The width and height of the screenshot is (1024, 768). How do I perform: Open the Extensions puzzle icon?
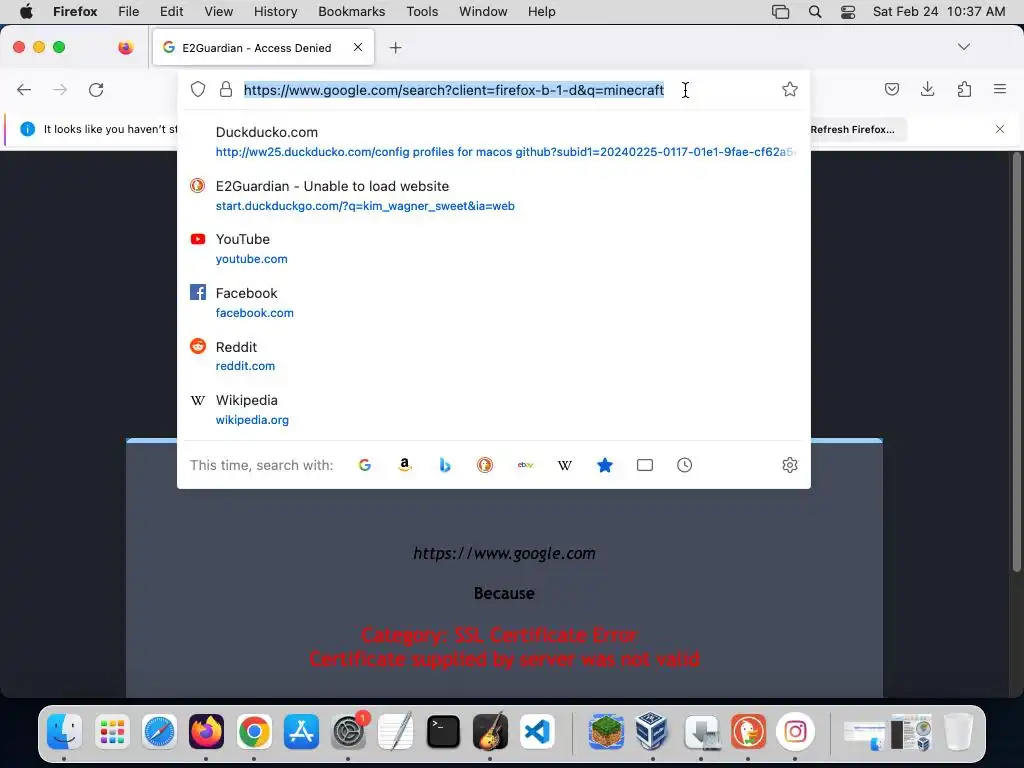click(x=964, y=89)
